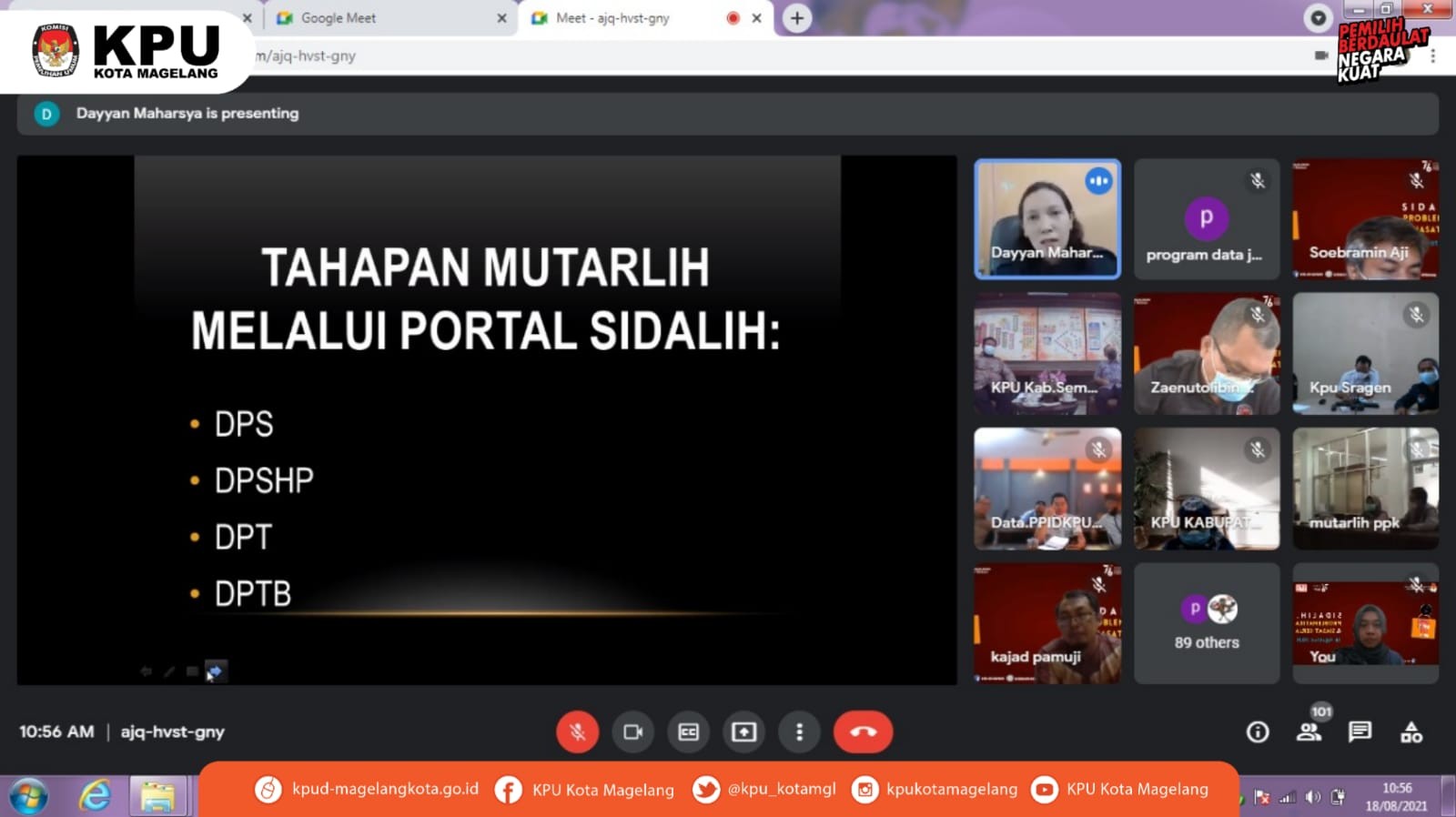This screenshot has width=1456, height=817.
Task: Toggle closed captions
Action: tap(688, 732)
